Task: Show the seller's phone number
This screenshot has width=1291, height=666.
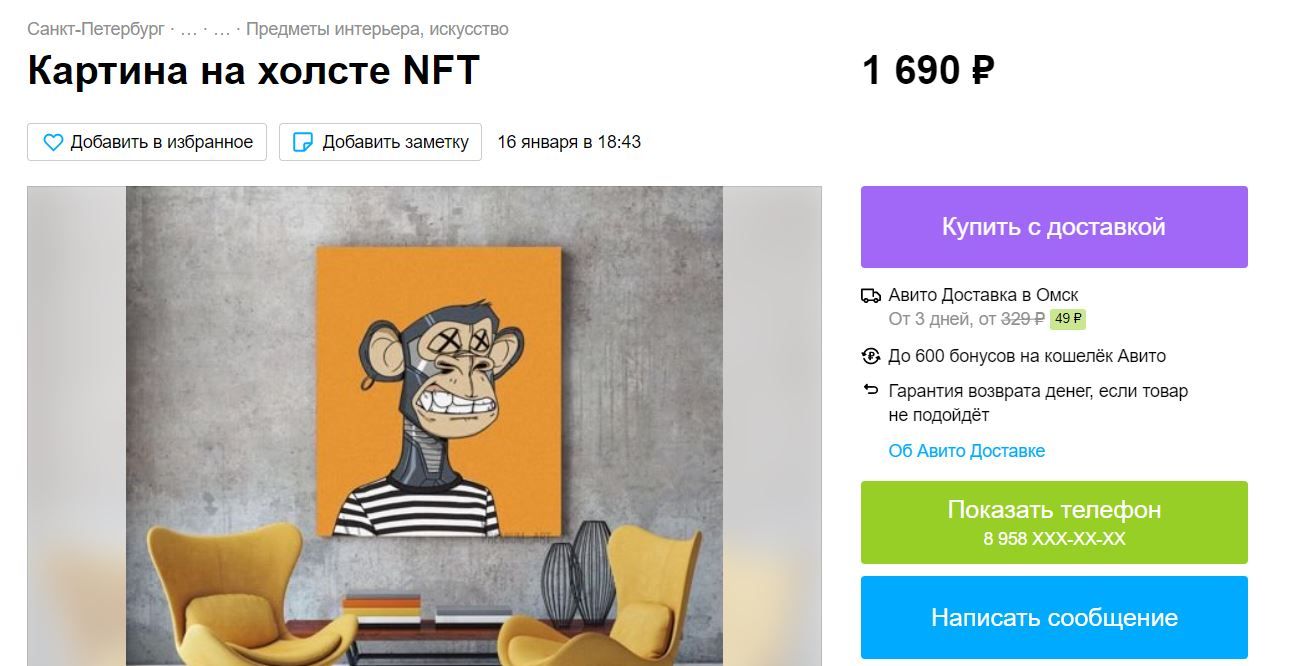Action: point(1054,522)
